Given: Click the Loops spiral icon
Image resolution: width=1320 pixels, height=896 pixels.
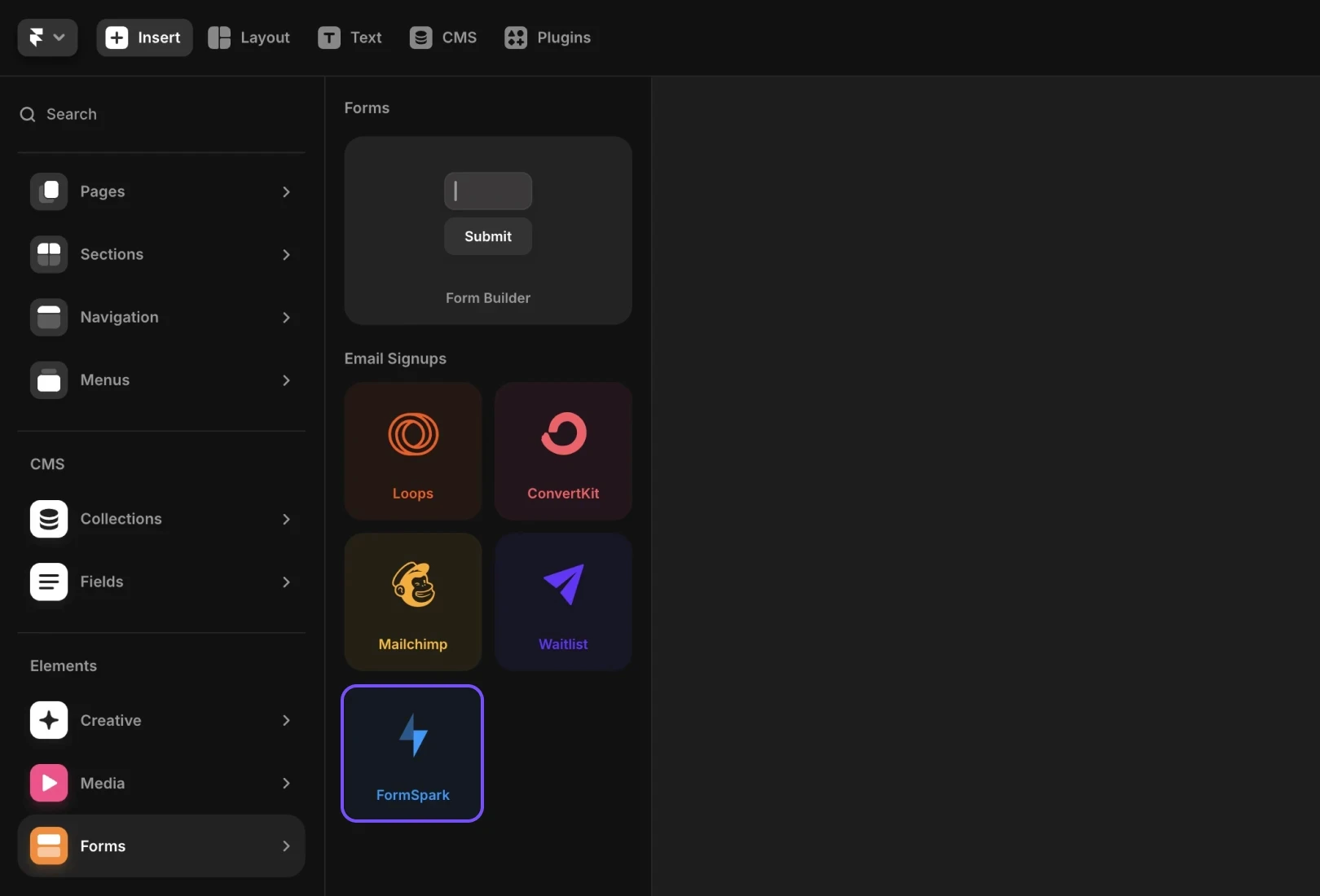Looking at the screenshot, I should 413,434.
